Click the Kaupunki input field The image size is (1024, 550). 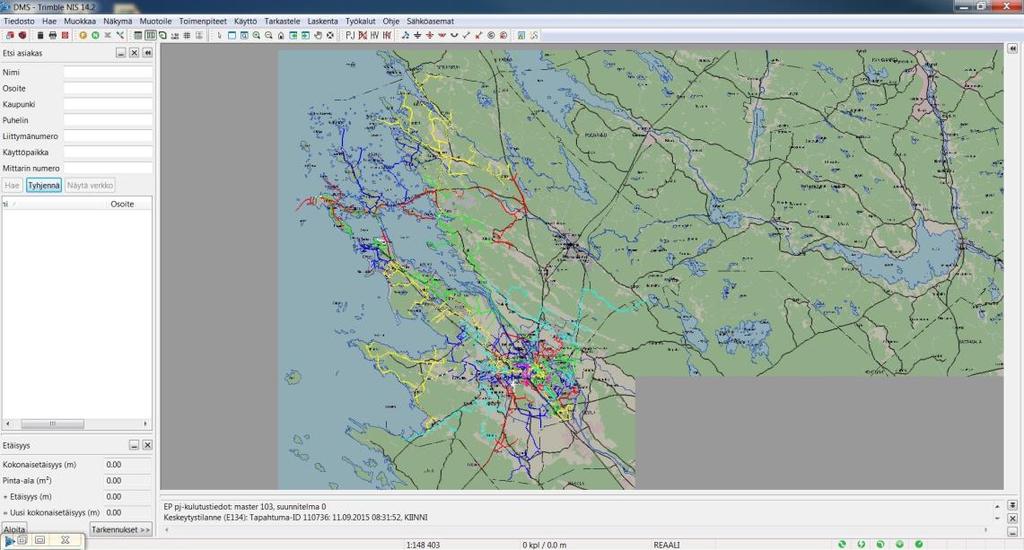point(108,105)
